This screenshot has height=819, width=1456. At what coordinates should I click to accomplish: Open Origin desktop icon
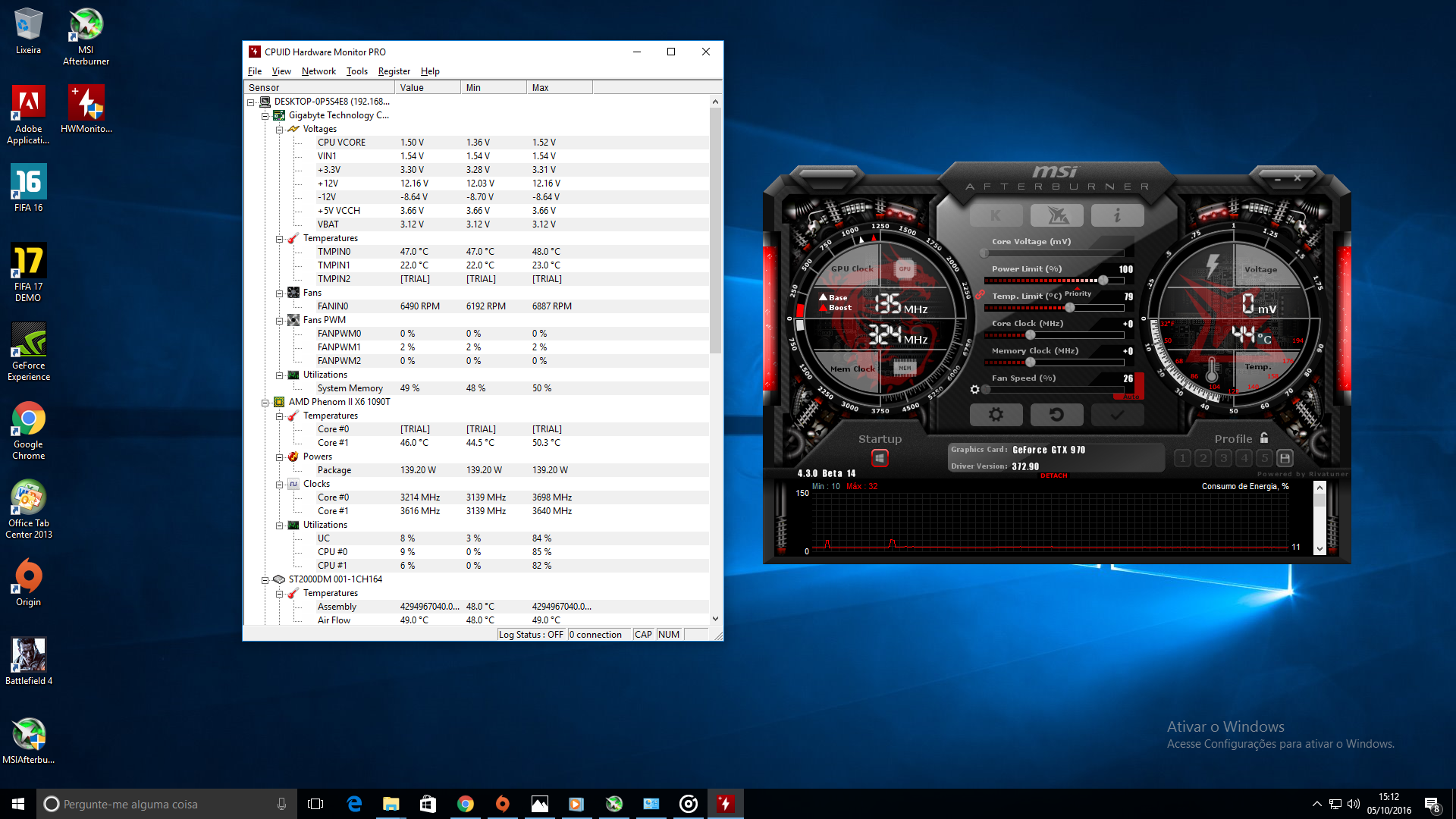coord(29,582)
